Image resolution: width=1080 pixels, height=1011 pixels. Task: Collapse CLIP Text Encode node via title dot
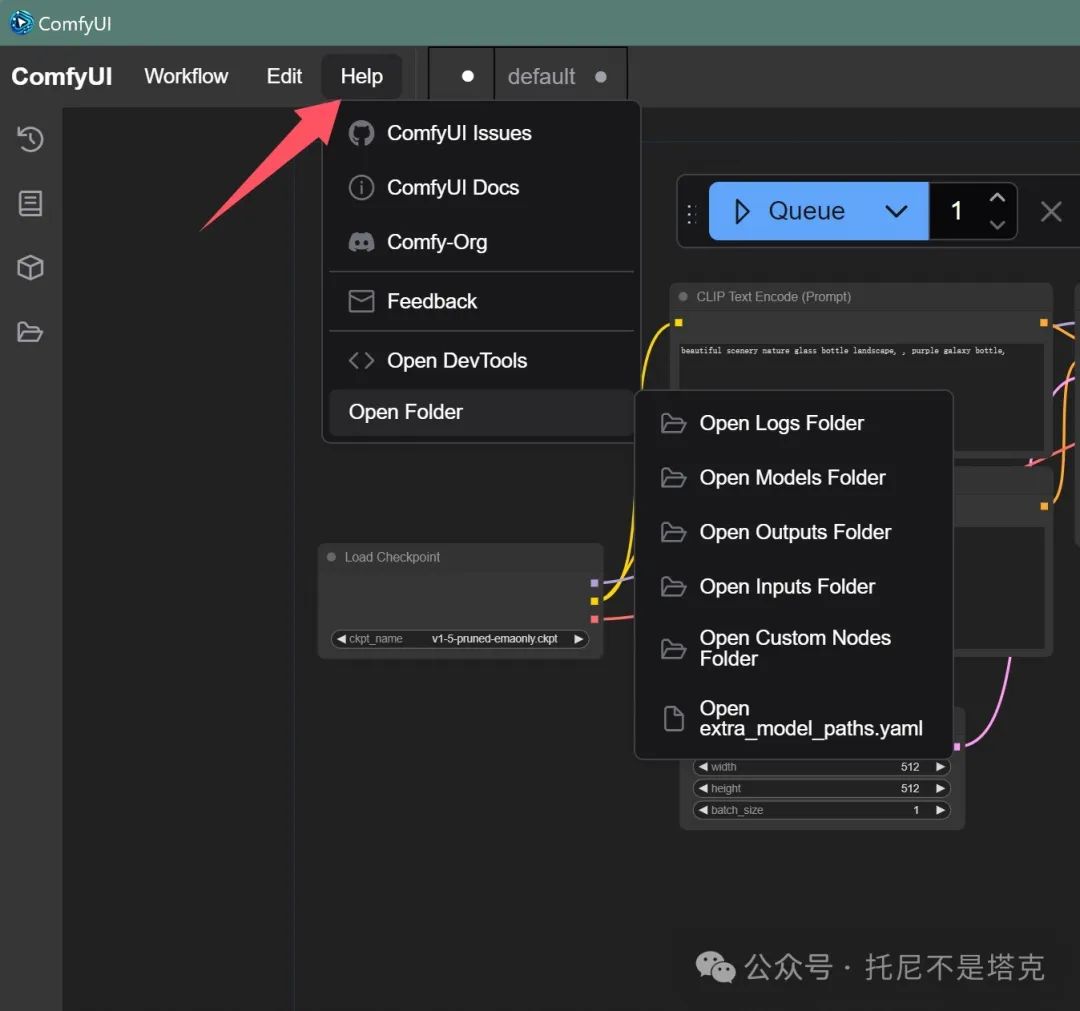click(683, 297)
